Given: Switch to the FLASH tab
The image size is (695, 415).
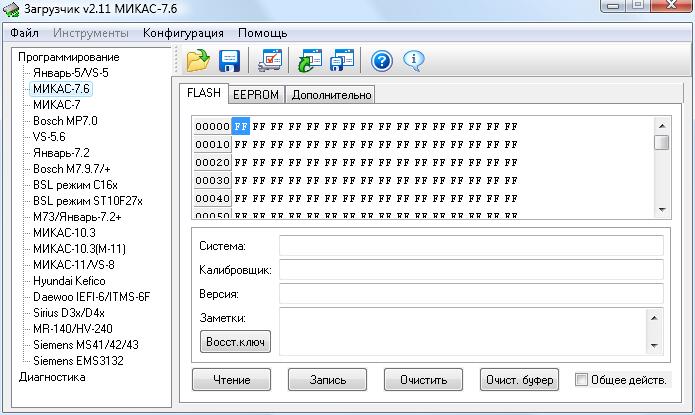Looking at the screenshot, I should pos(204,93).
